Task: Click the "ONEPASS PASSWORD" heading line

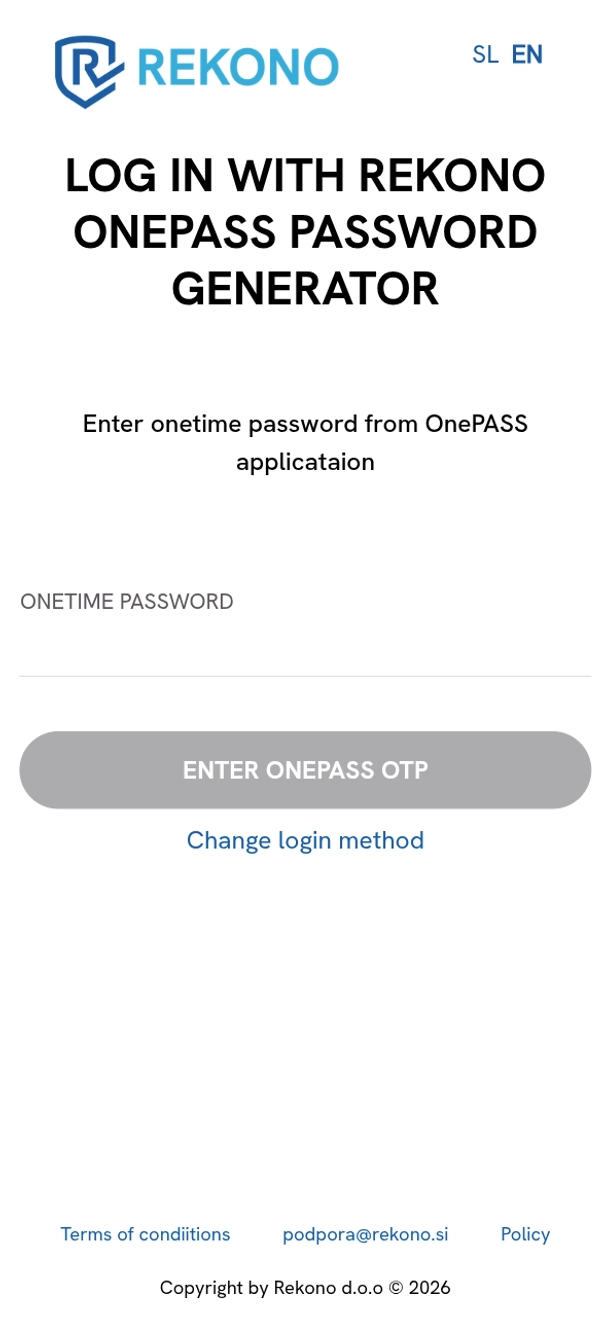Action: (x=305, y=233)
